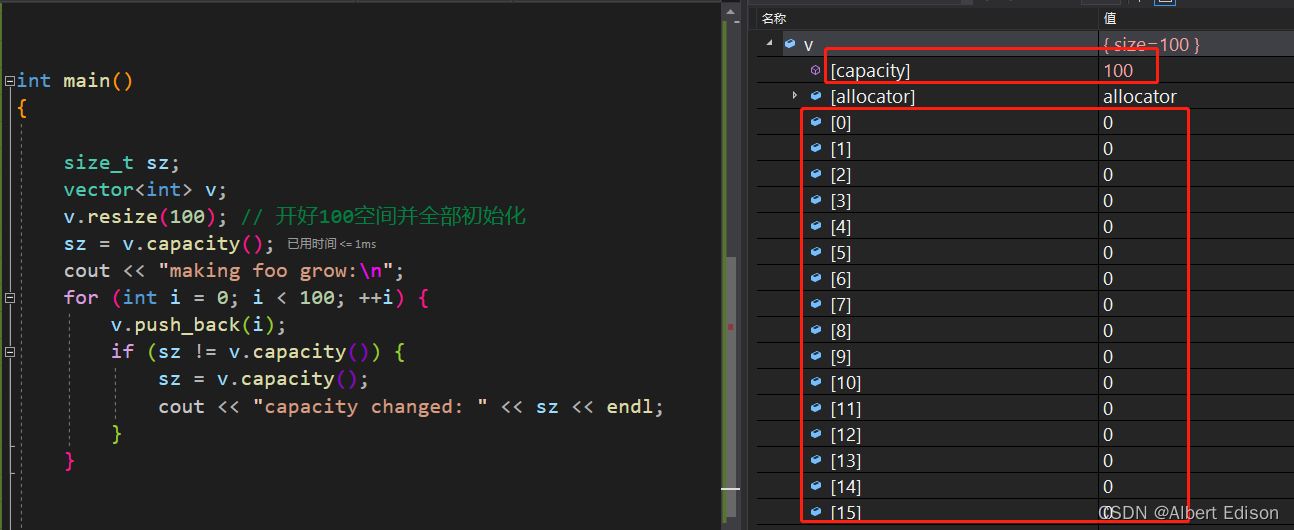Image resolution: width=1294 pixels, height=530 pixels.
Task: Collapse the int main() code block
Action: click(9, 81)
